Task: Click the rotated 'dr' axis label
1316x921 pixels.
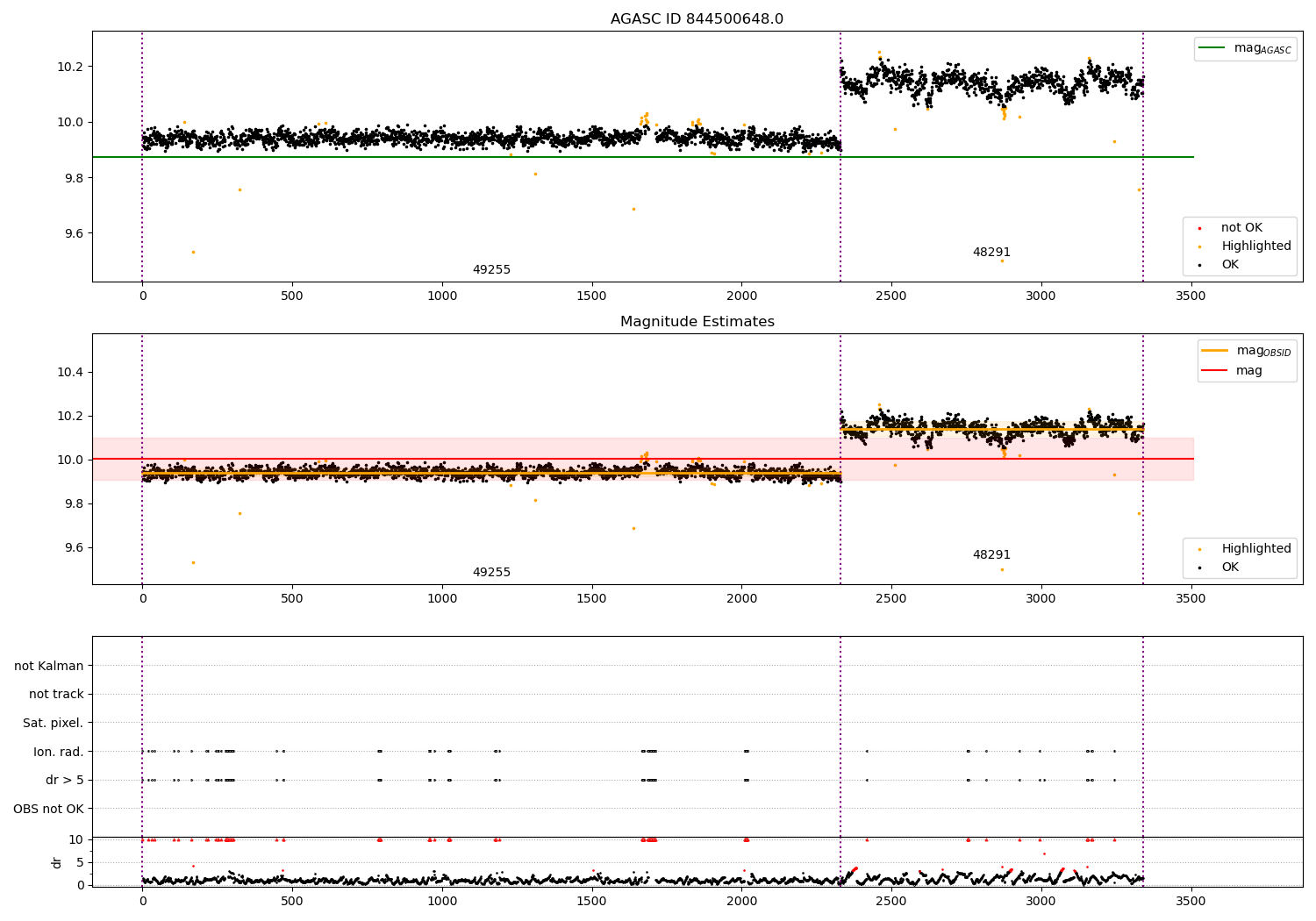Action: coord(57,862)
